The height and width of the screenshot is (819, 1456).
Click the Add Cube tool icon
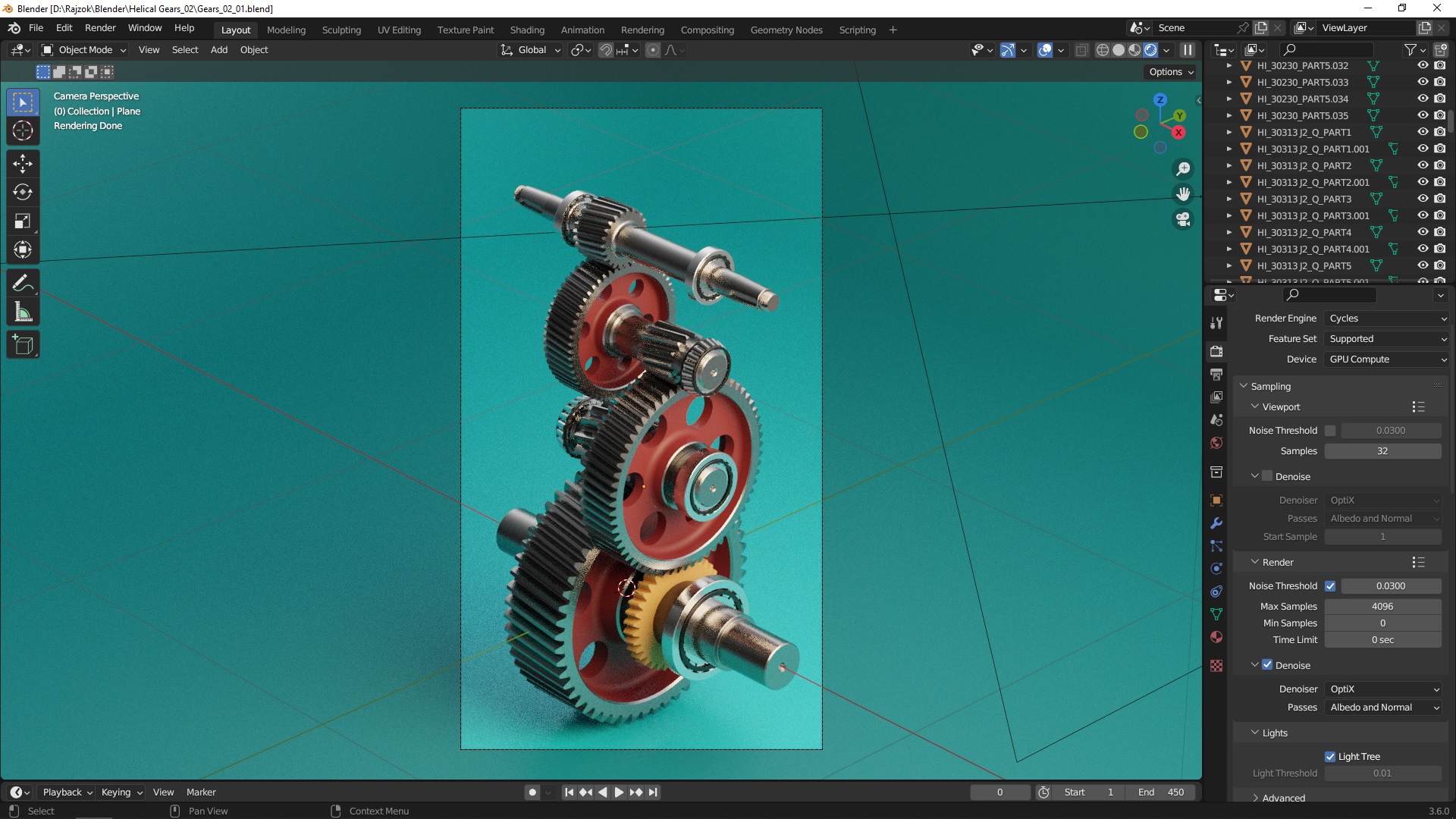(23, 345)
